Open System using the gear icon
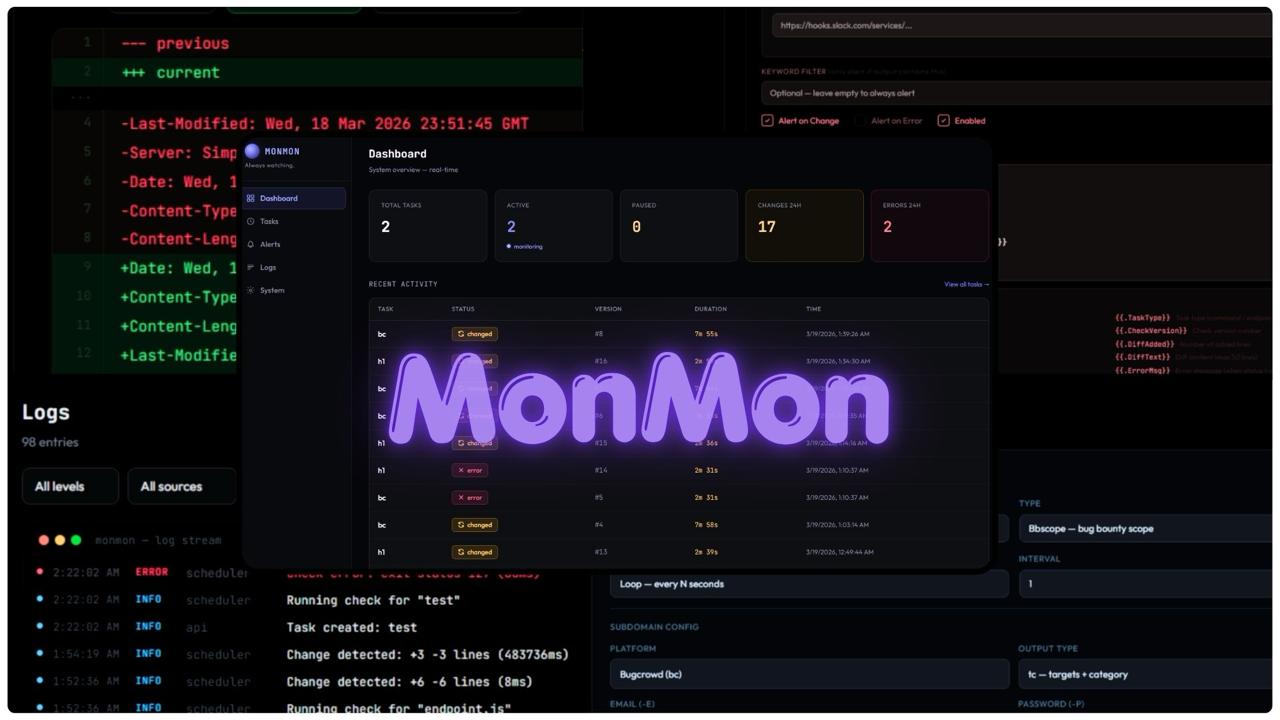This screenshot has height=720, width=1280. click(250, 290)
